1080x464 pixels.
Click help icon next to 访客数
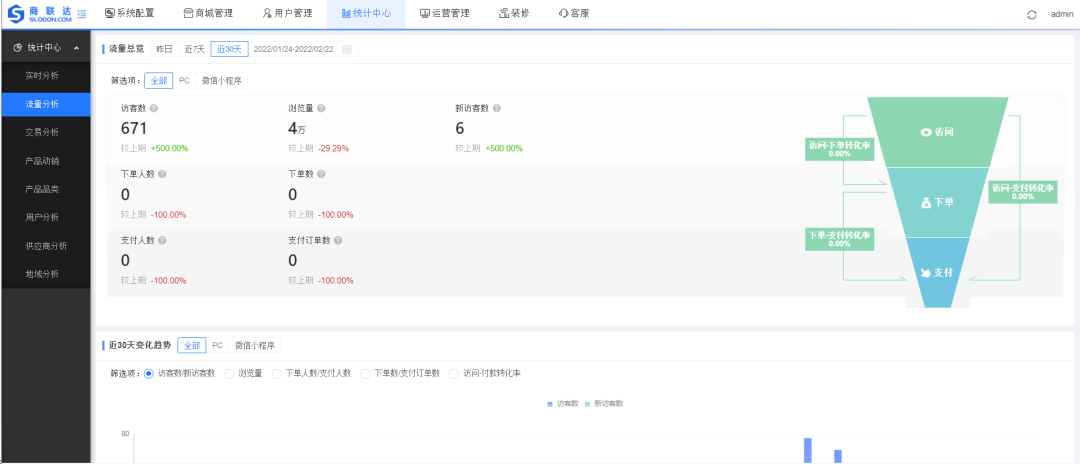tap(154, 108)
